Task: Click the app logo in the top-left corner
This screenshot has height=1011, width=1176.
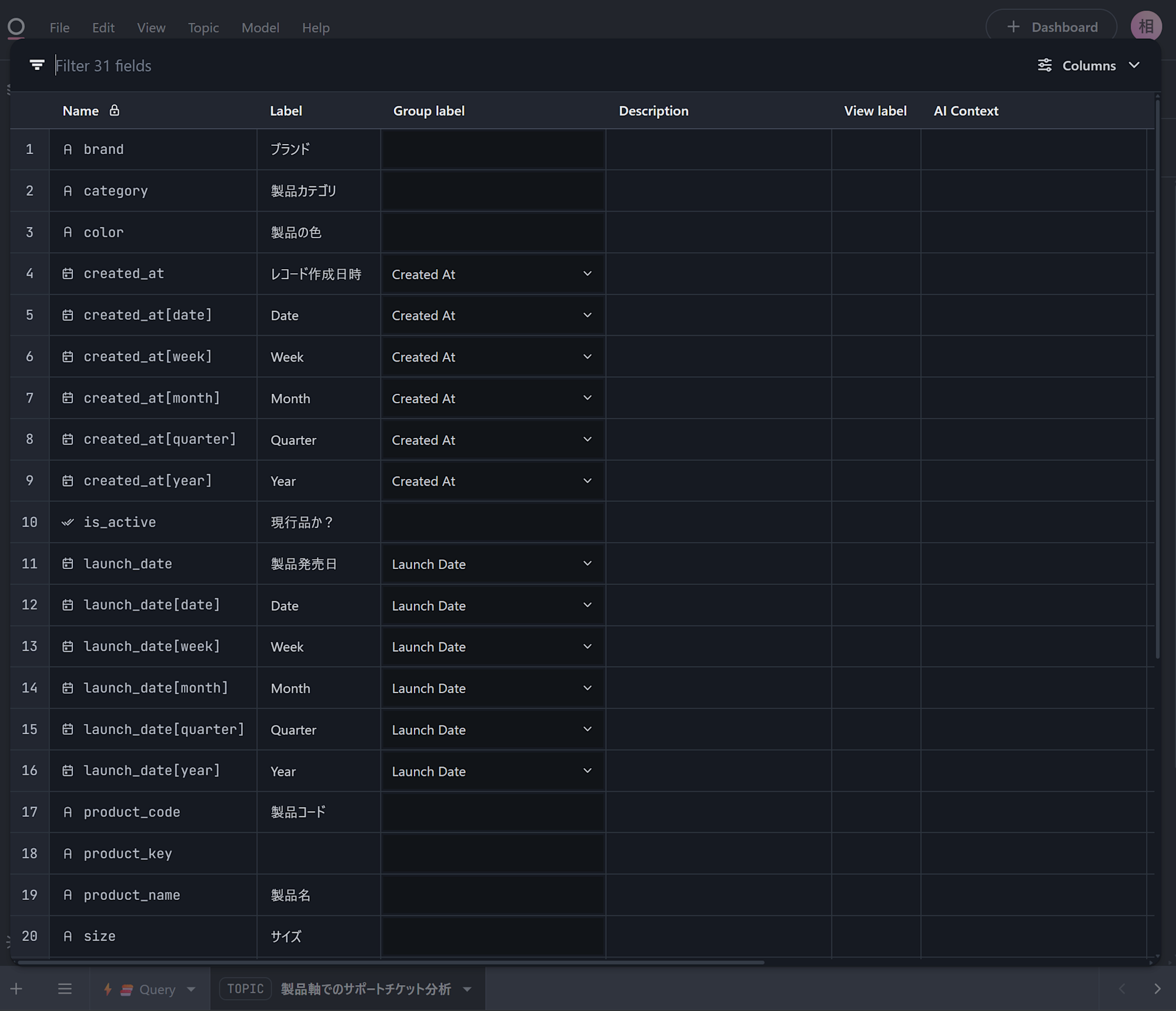Action: point(16,26)
